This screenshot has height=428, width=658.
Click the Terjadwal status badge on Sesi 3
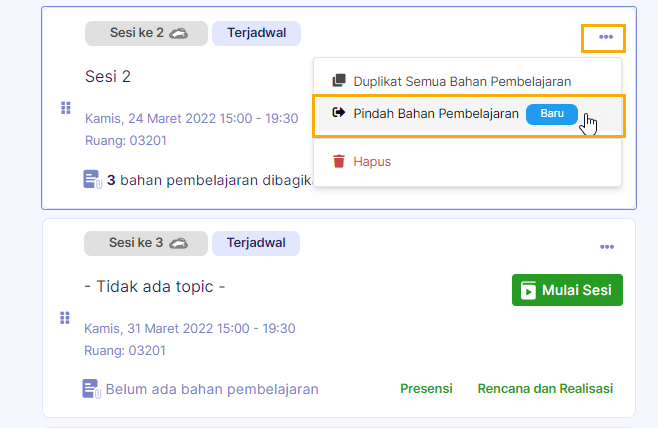(x=256, y=243)
